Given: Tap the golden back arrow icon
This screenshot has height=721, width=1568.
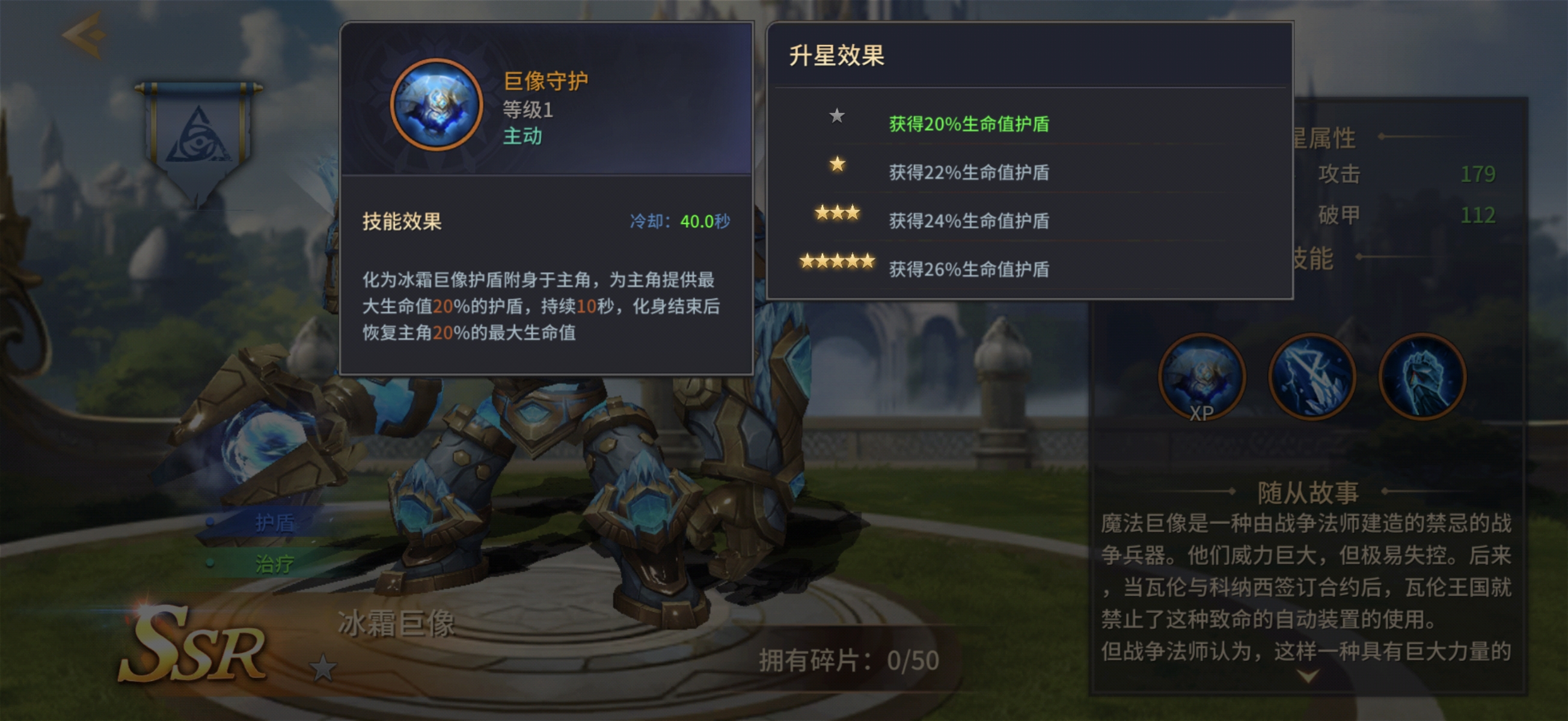Looking at the screenshot, I should 85,35.
